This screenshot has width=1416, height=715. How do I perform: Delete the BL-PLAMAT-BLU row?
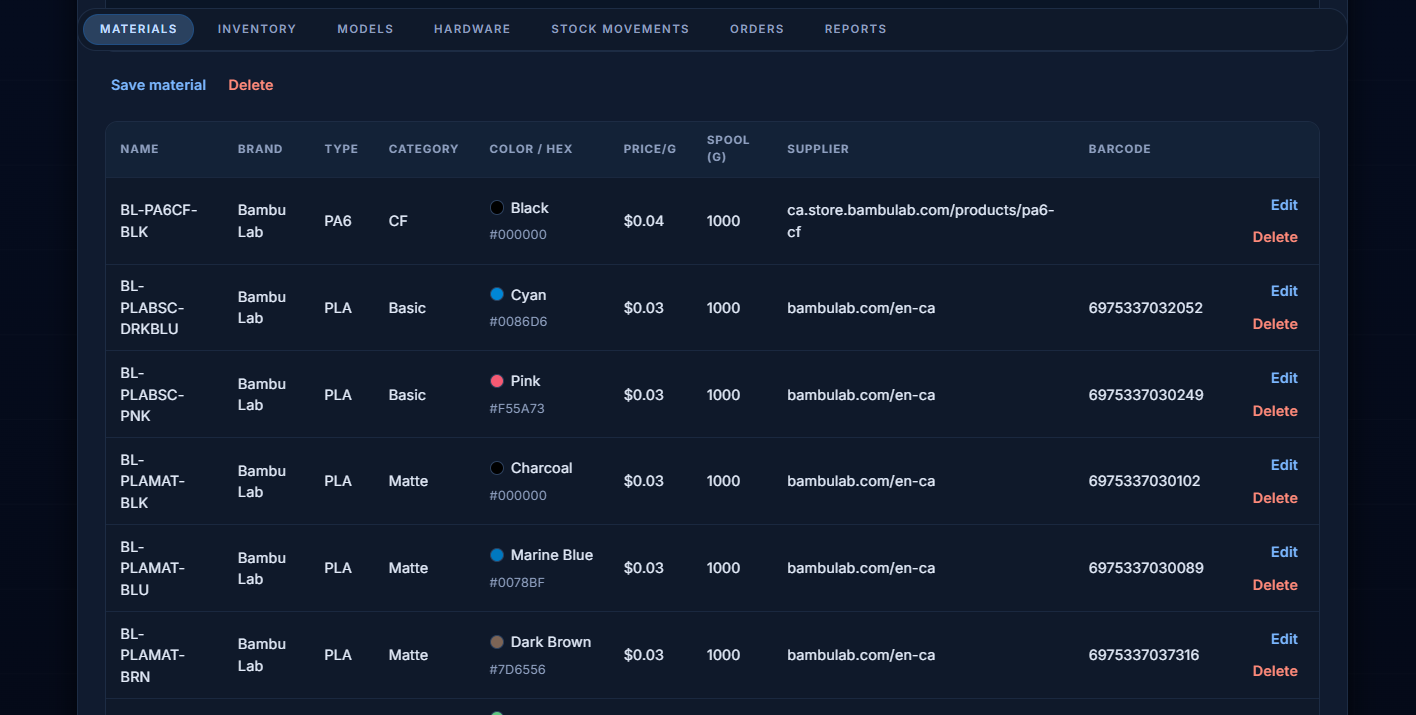[x=1275, y=585]
